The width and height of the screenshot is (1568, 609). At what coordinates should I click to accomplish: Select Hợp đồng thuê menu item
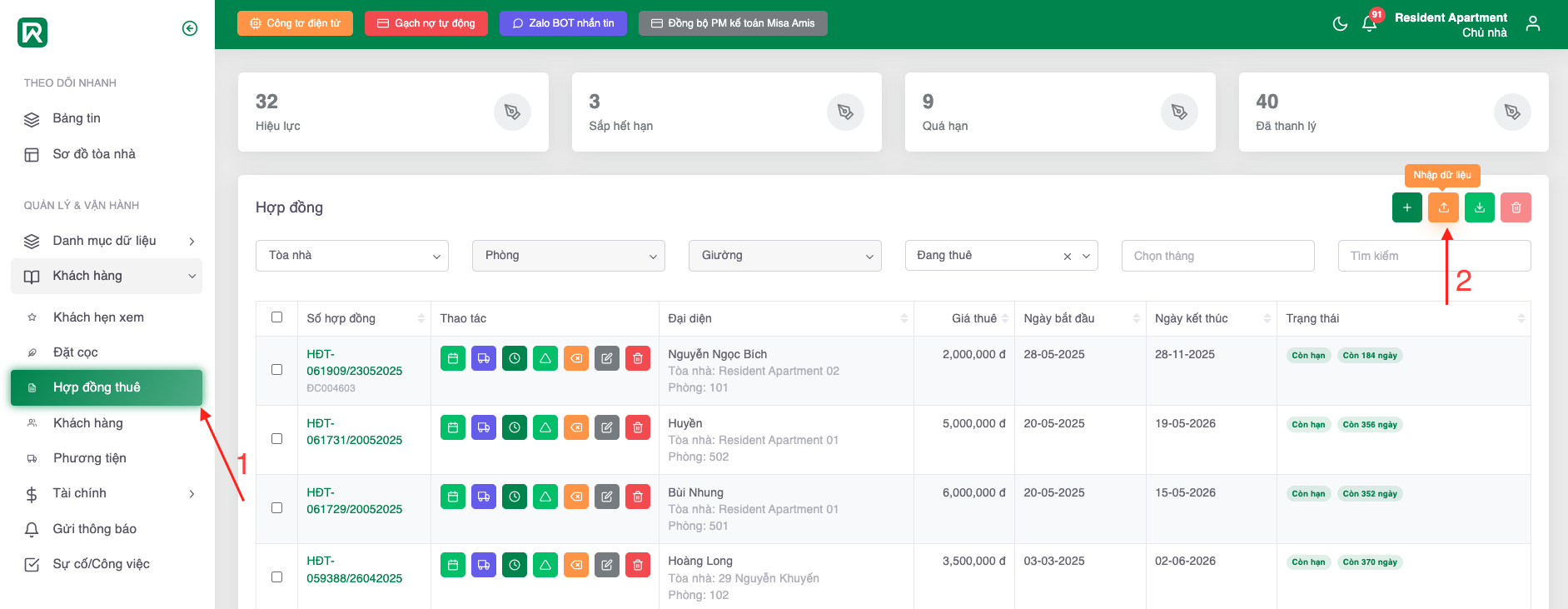click(107, 387)
